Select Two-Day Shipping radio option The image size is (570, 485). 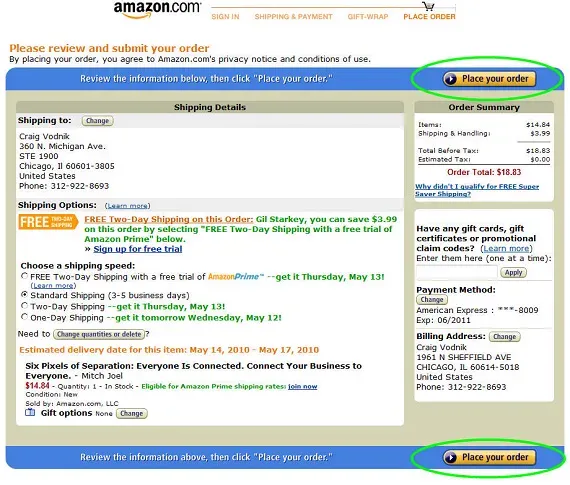point(24,305)
